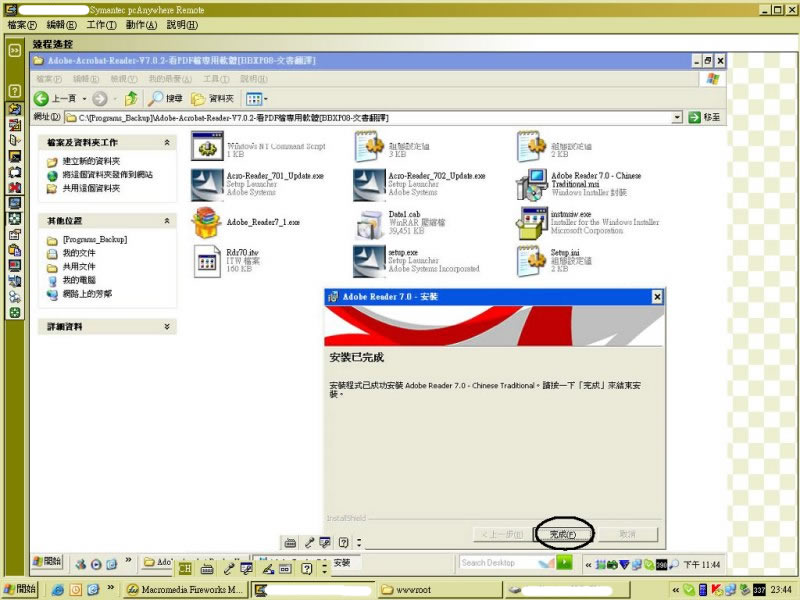Expand local system tray « chevron

point(676,590)
